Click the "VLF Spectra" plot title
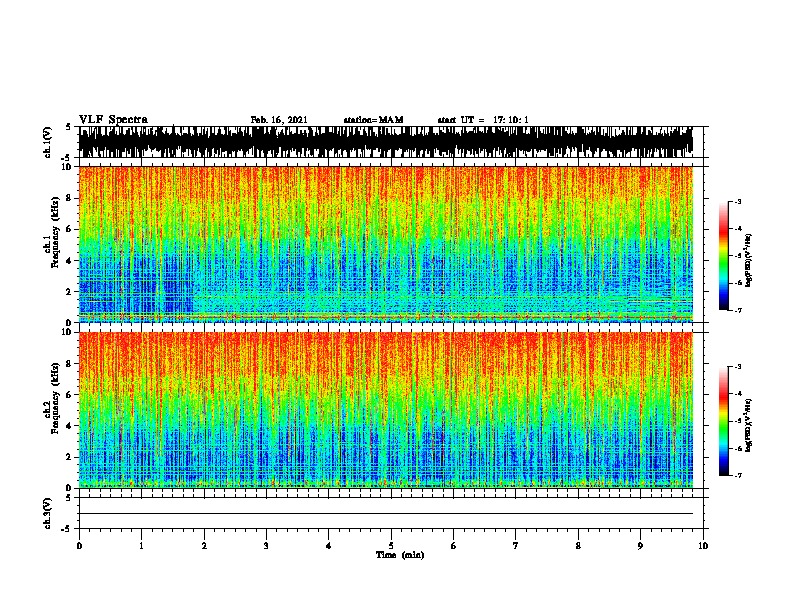 113,120
